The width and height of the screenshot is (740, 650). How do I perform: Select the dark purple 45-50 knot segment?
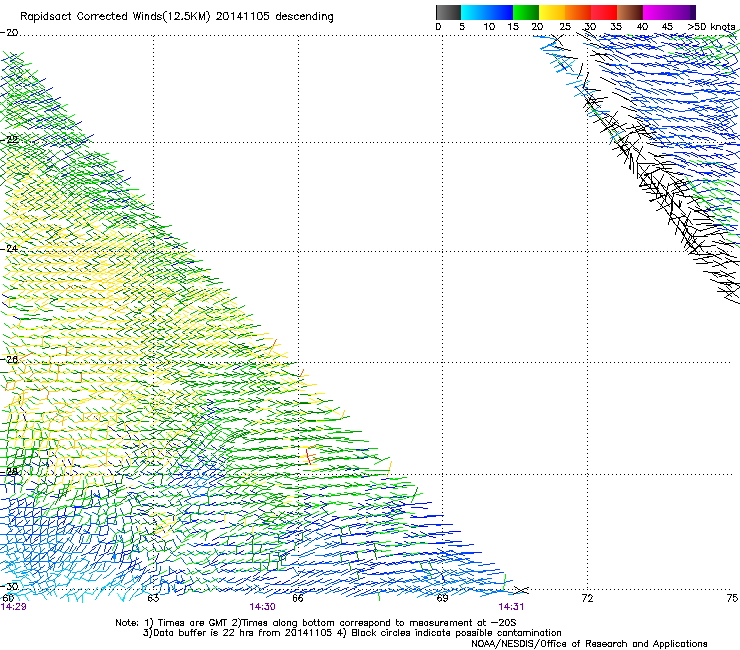[682, 12]
